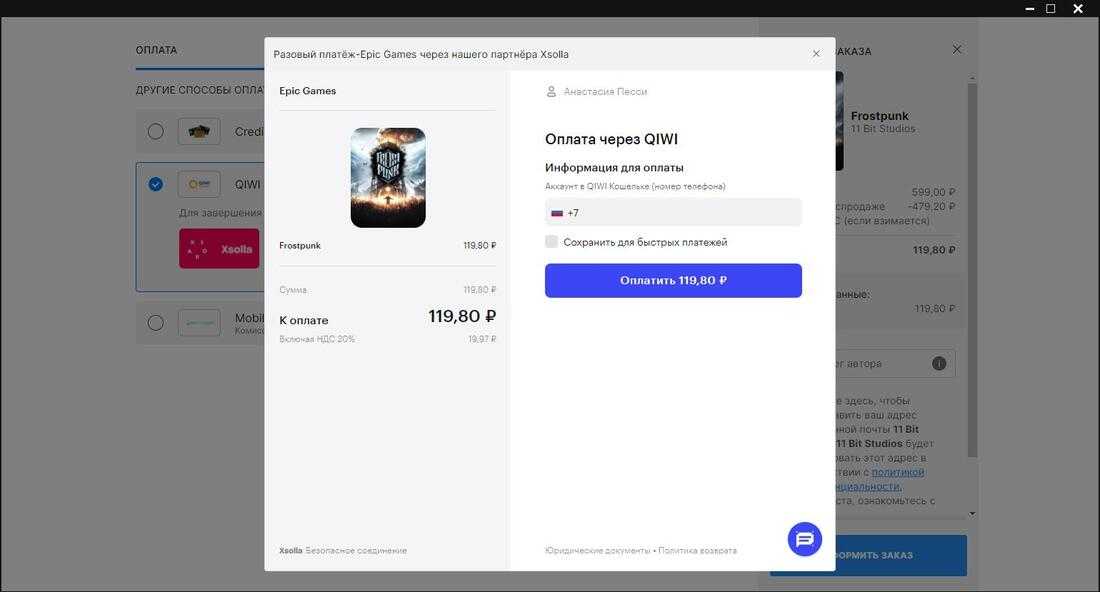The width and height of the screenshot is (1100, 592).
Task: Maximize the application window
Action: (1050, 9)
